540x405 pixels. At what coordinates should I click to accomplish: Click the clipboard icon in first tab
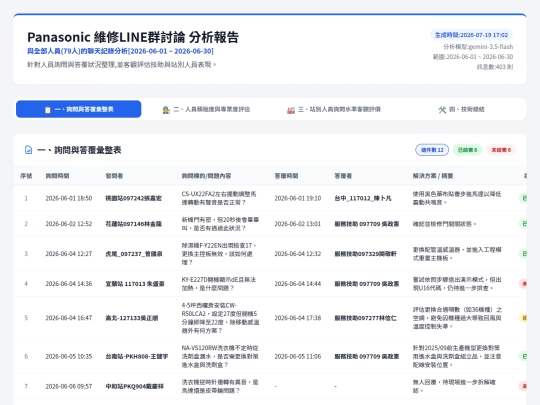[48, 110]
